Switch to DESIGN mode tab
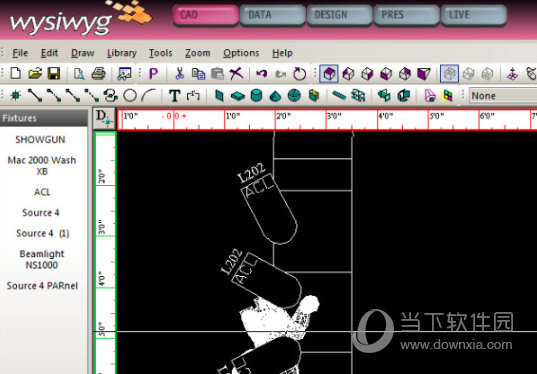The height and width of the screenshot is (374, 537). [339, 15]
